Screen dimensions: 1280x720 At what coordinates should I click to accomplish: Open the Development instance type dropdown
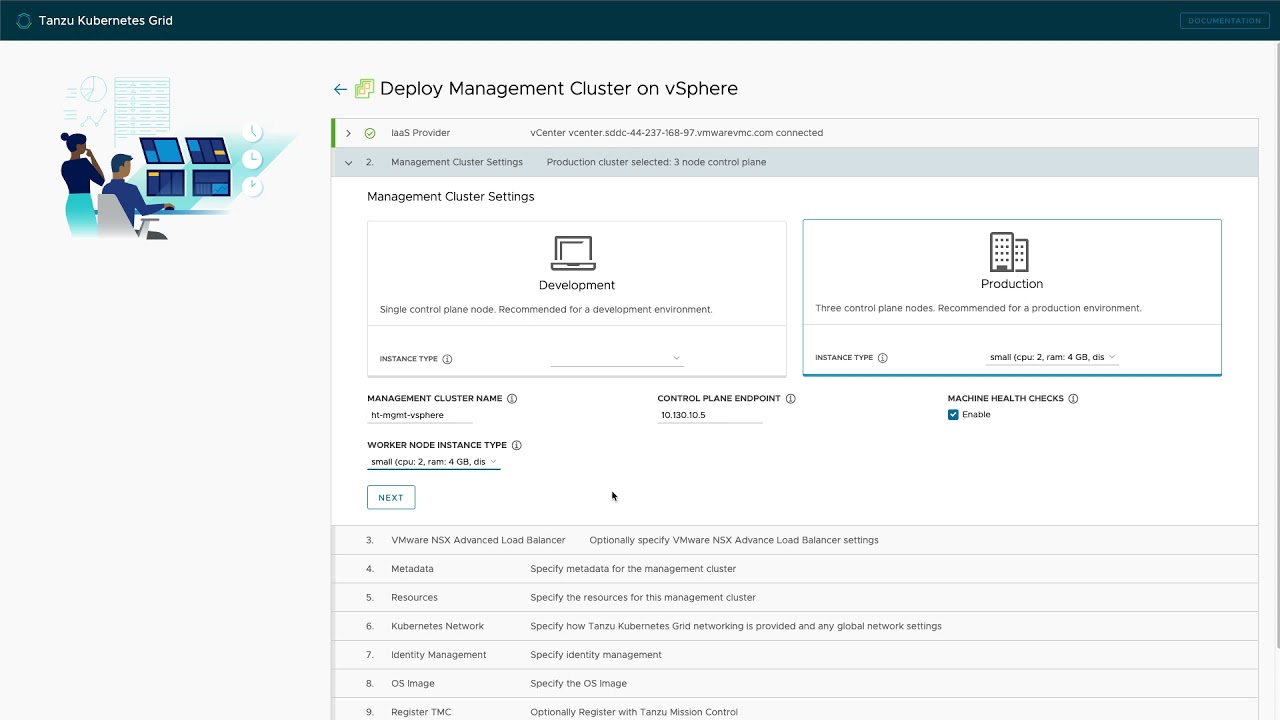pyautogui.click(x=616, y=357)
